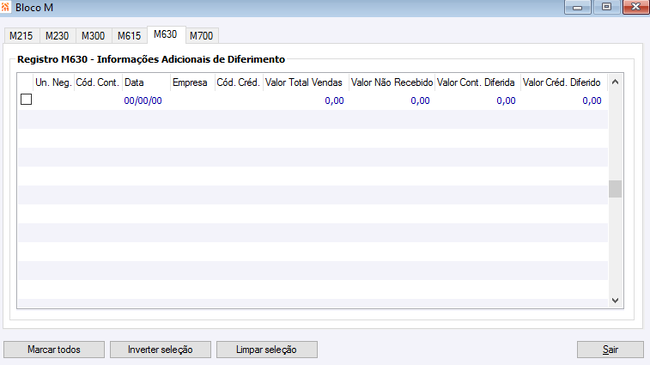Screen dimensions: 650x365
Task: Click the Limpar seleção button
Action: click(x=267, y=350)
